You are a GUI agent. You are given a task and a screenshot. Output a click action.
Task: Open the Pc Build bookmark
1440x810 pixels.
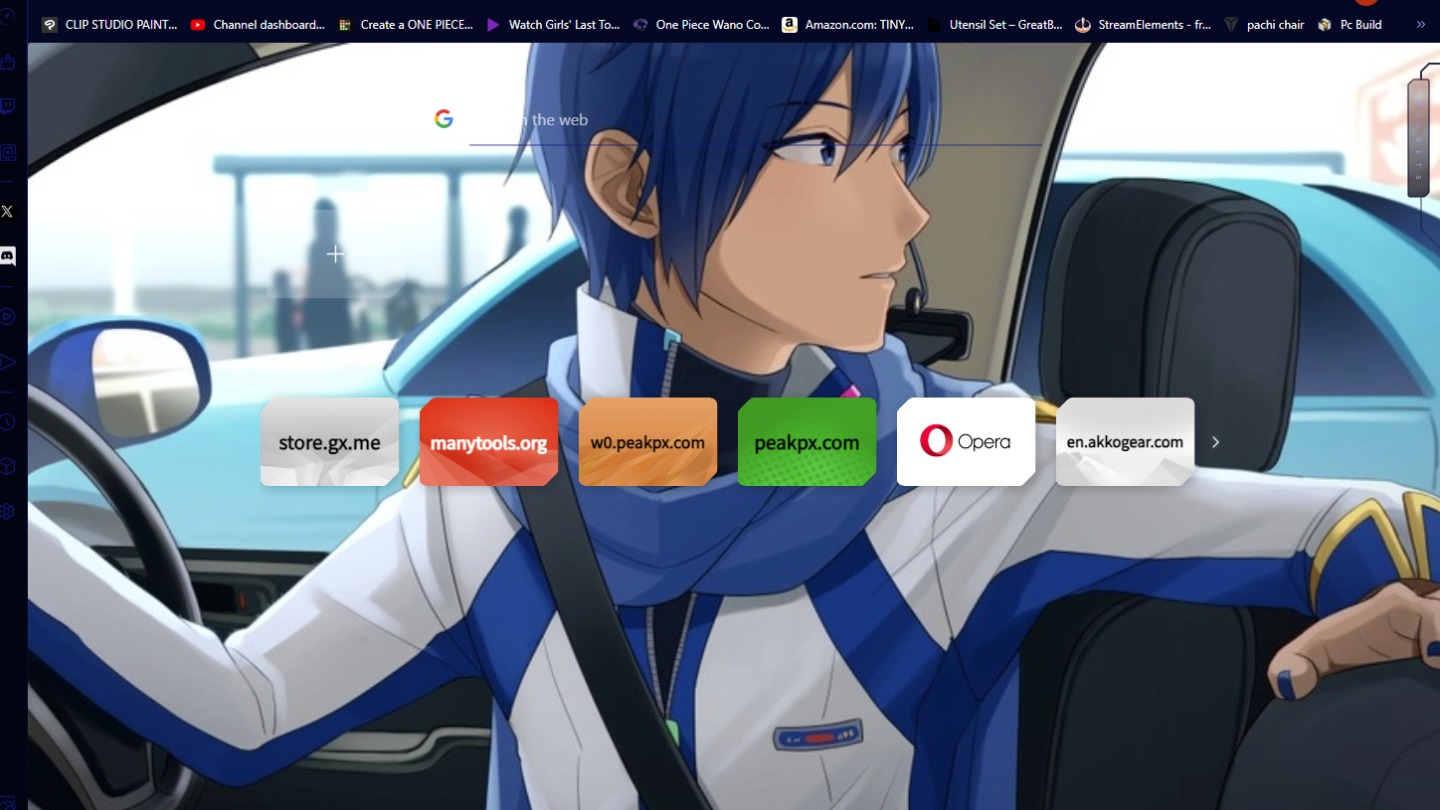[1350, 25]
